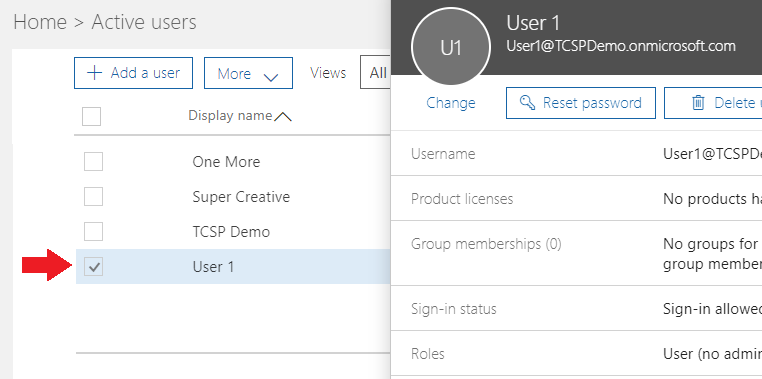Screen dimensions: 762x379
Task: Check the One More user checkbox
Action: 93,161
